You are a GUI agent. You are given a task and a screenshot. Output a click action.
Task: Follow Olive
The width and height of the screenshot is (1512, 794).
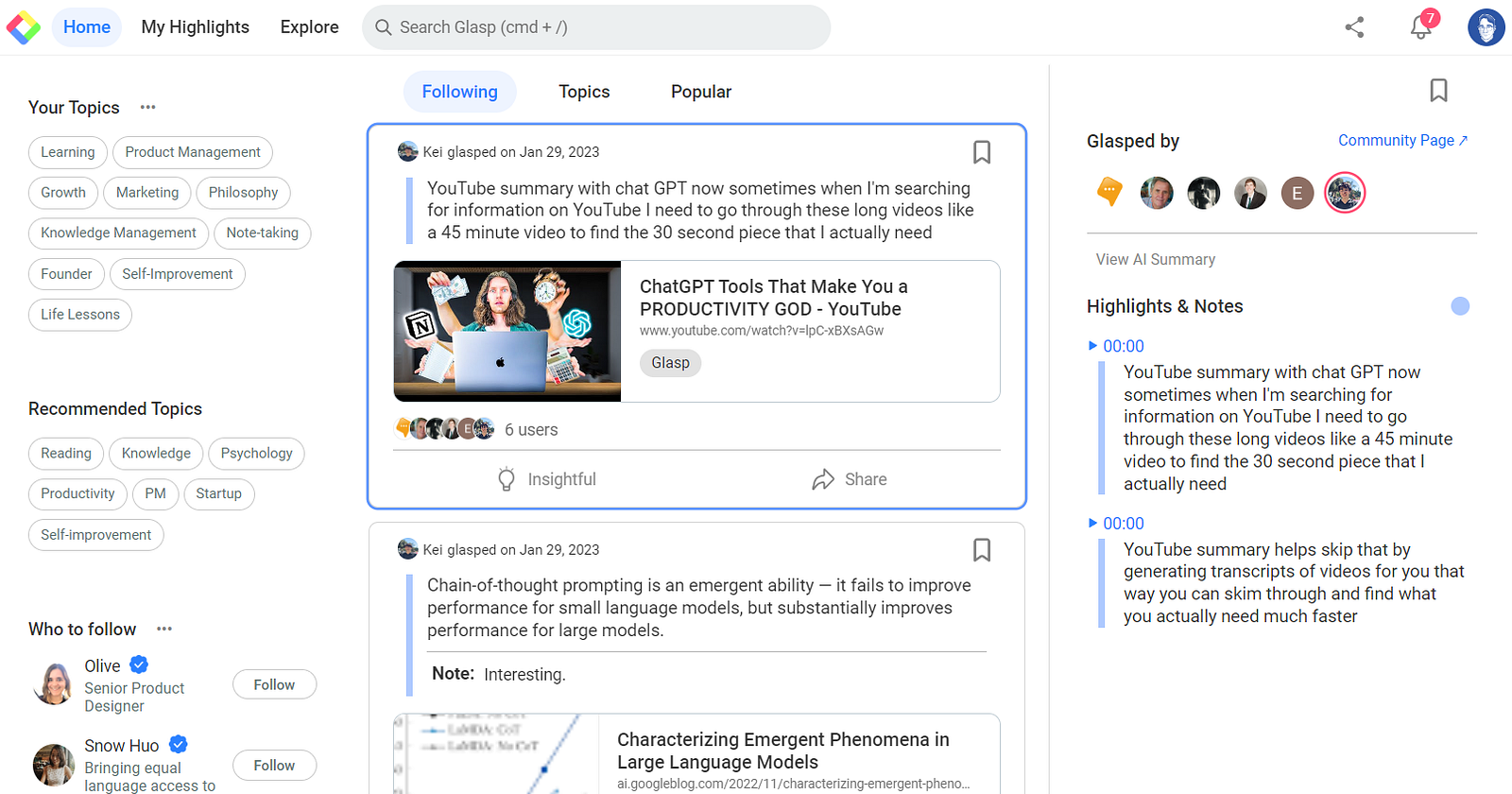point(274,684)
